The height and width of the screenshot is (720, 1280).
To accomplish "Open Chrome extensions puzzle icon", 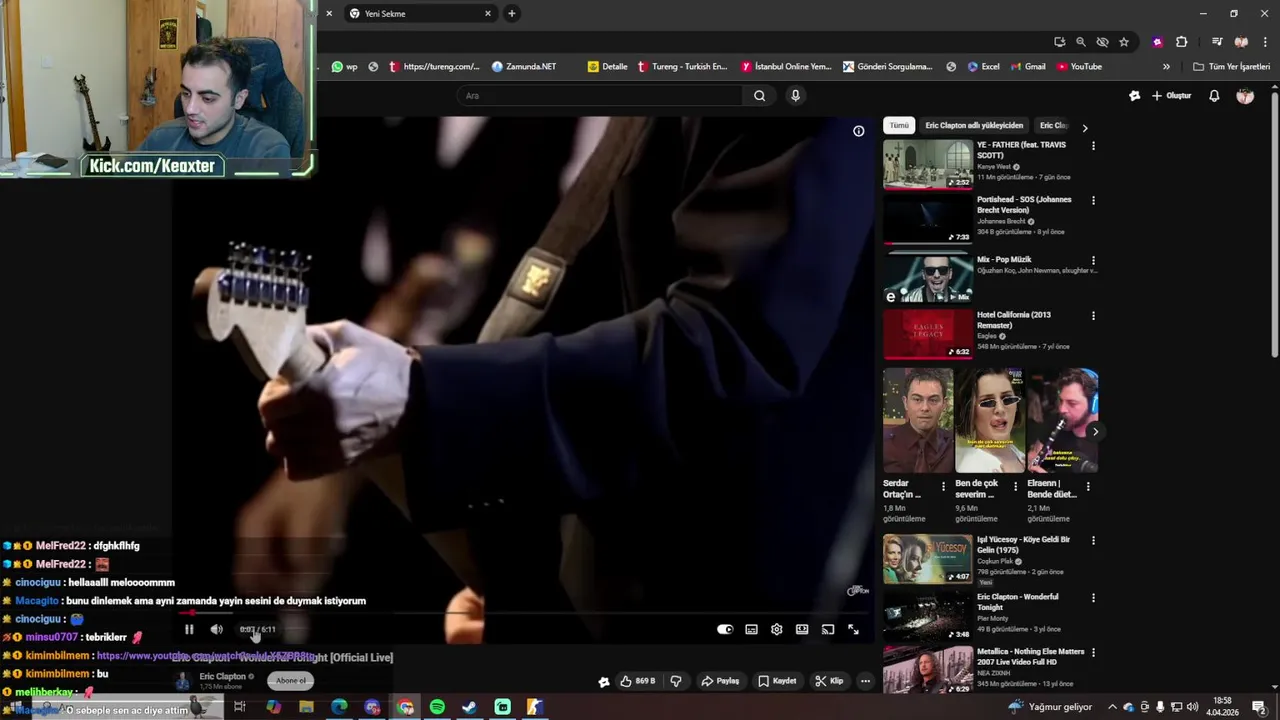I will pyautogui.click(x=1181, y=42).
